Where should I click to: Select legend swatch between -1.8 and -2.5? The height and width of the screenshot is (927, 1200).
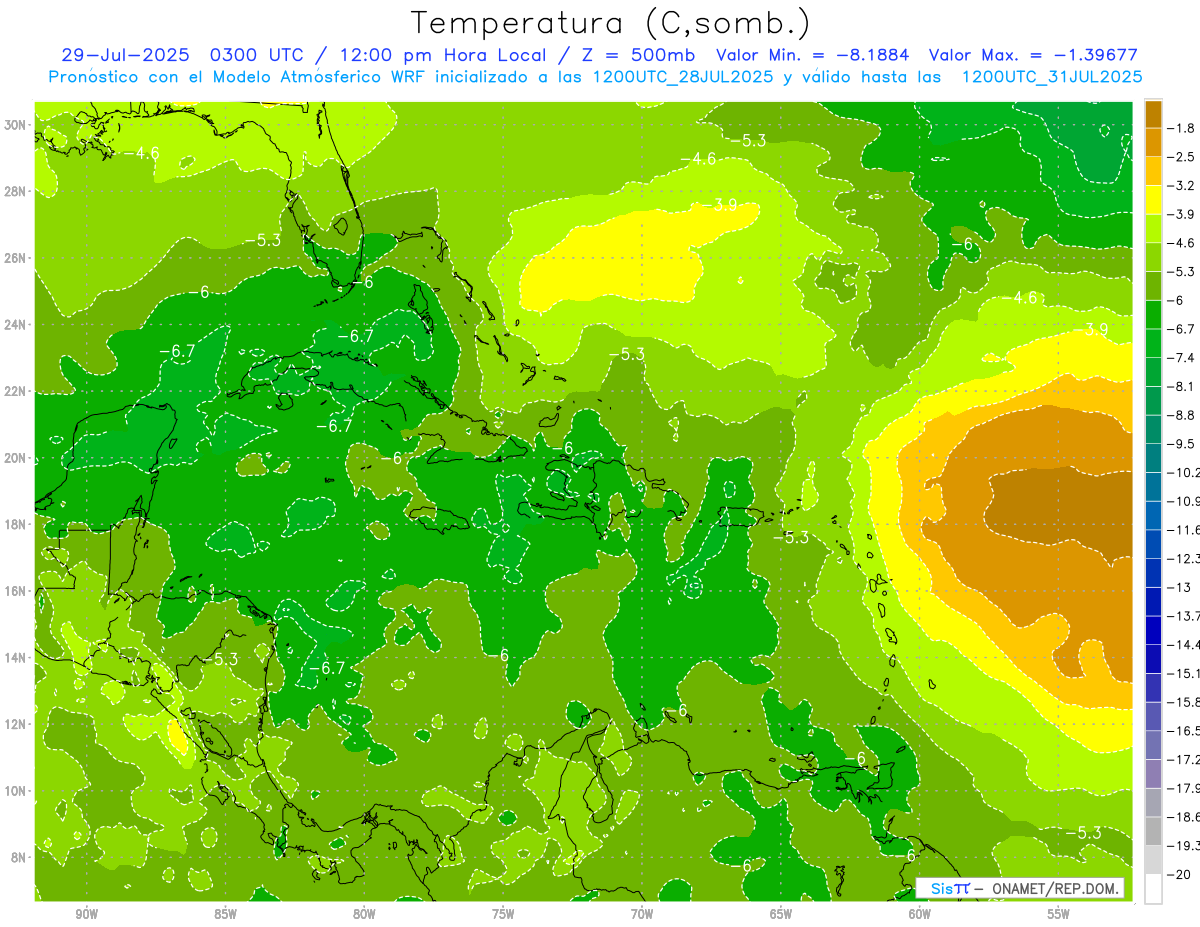pyautogui.click(x=1153, y=142)
